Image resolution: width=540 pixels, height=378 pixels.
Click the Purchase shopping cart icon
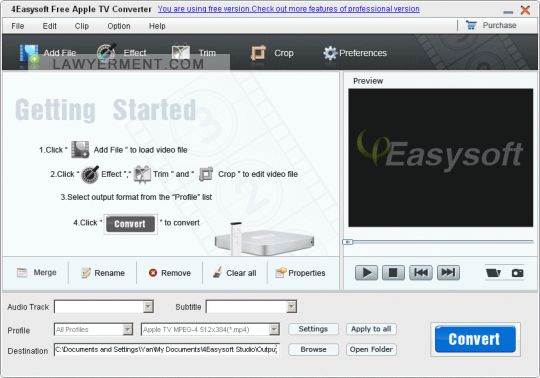pos(471,25)
